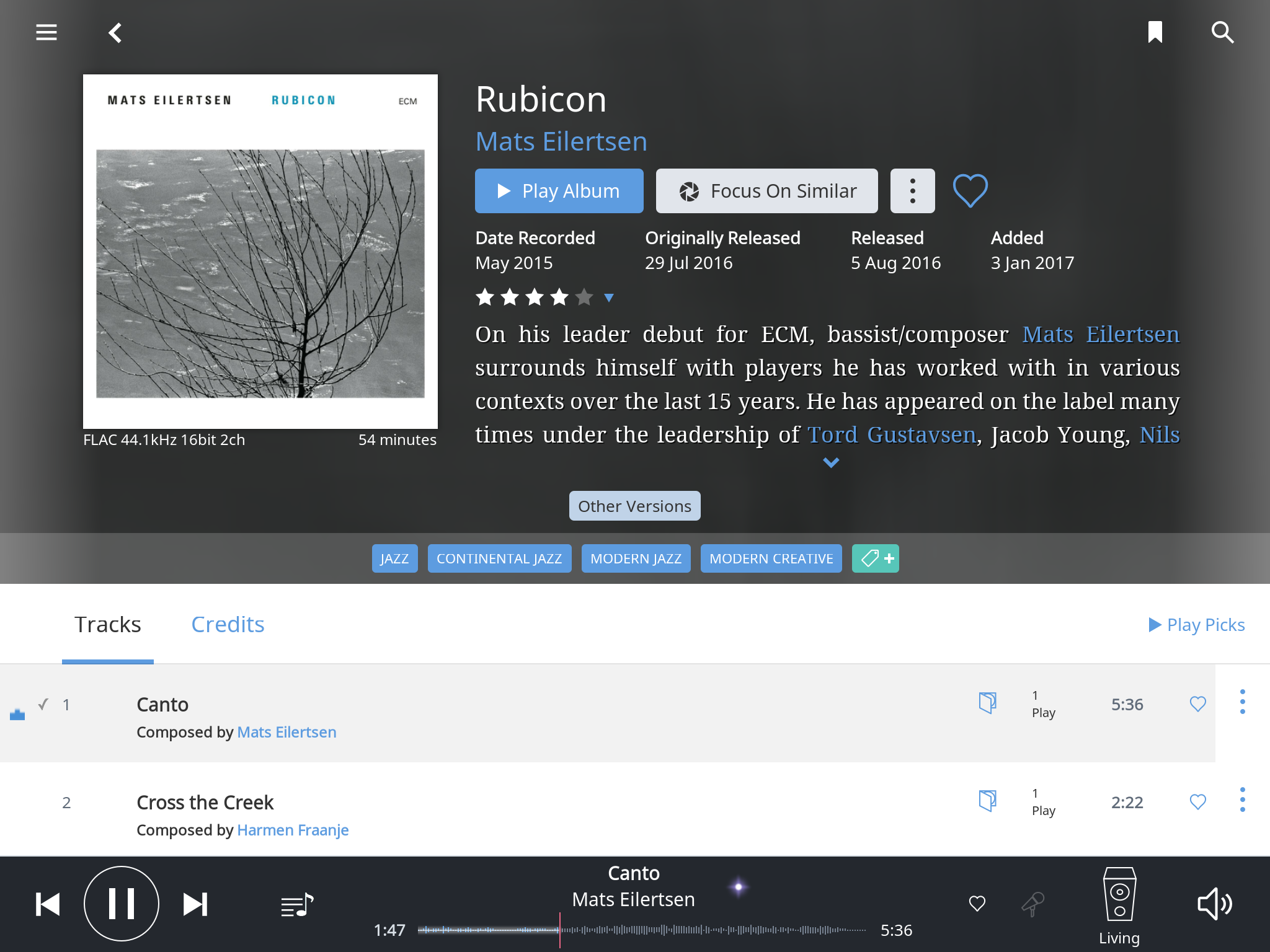Click the selected checkmark on track 1

click(43, 704)
